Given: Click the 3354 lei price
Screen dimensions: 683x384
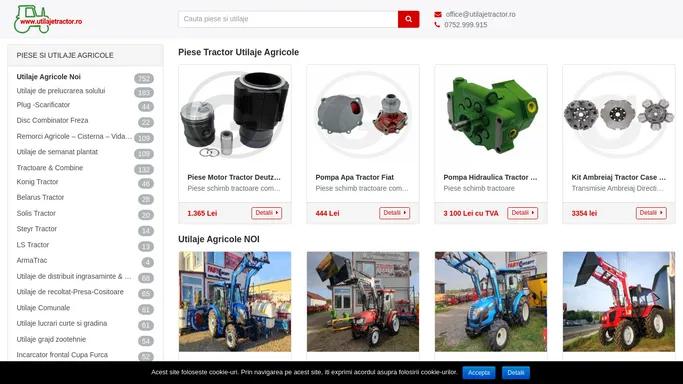Looking at the screenshot, I should pyautogui.click(x=584, y=213).
